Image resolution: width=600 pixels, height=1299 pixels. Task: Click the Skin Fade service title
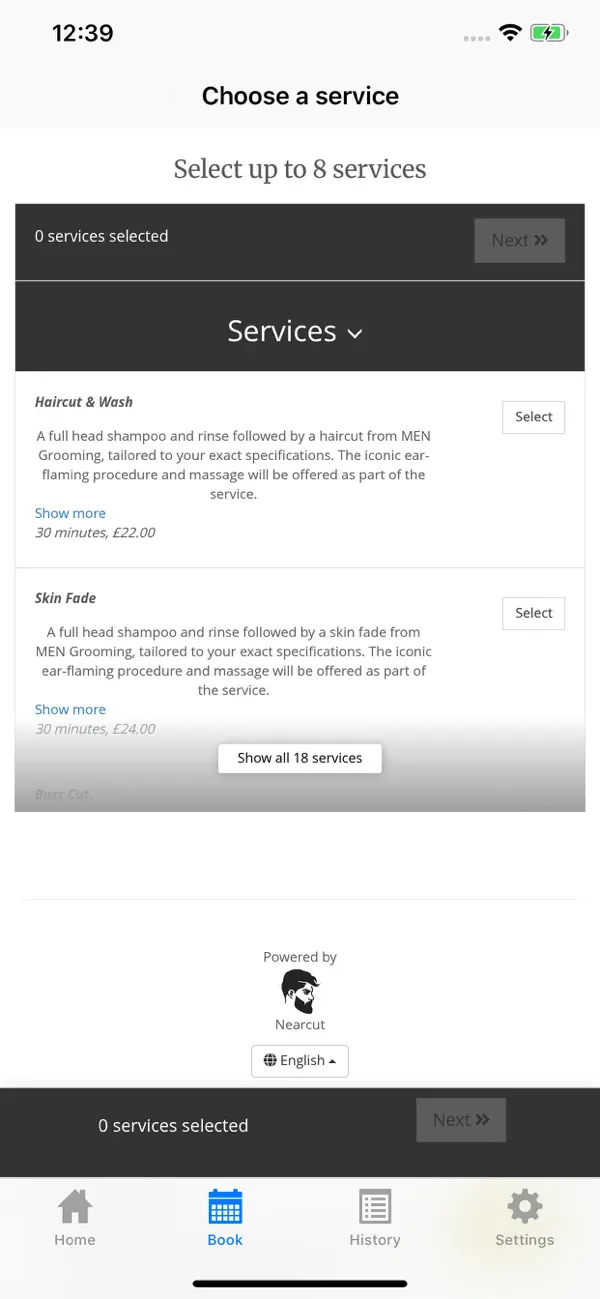point(65,598)
